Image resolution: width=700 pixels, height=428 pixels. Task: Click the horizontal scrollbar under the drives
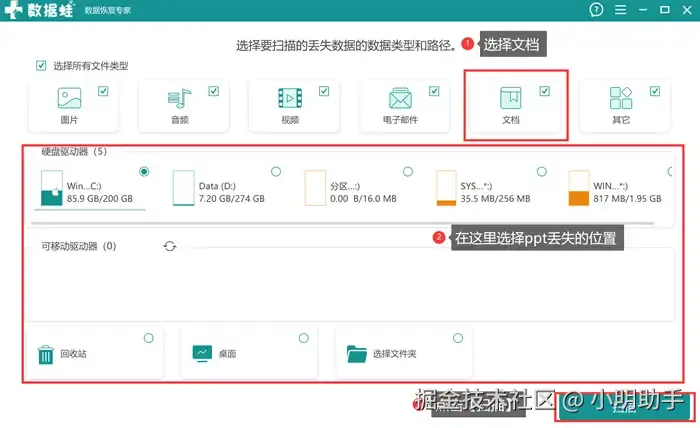point(342,223)
